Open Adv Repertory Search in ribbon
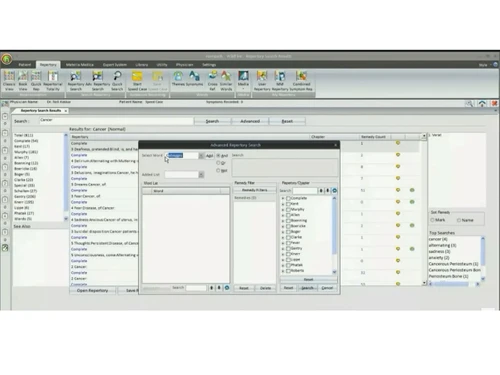Viewport: 500px width, 375px height. click(x=97, y=81)
